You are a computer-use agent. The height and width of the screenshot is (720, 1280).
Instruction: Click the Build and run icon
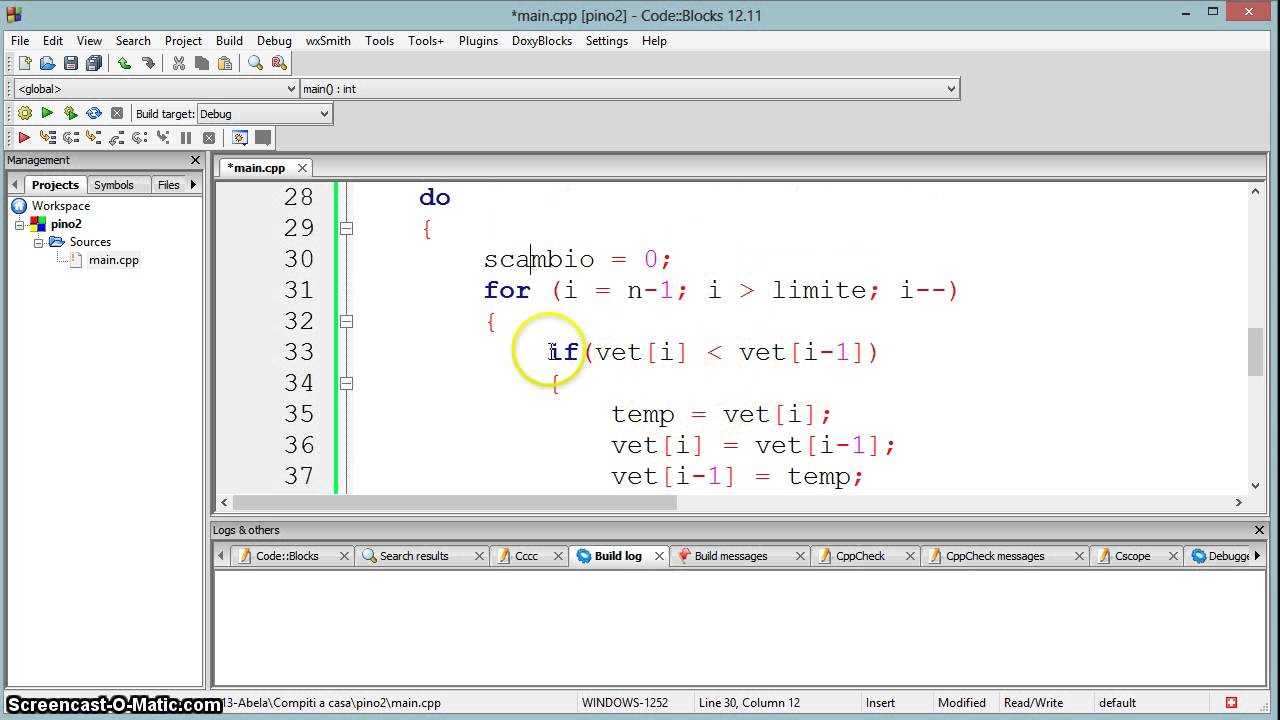tap(70, 114)
